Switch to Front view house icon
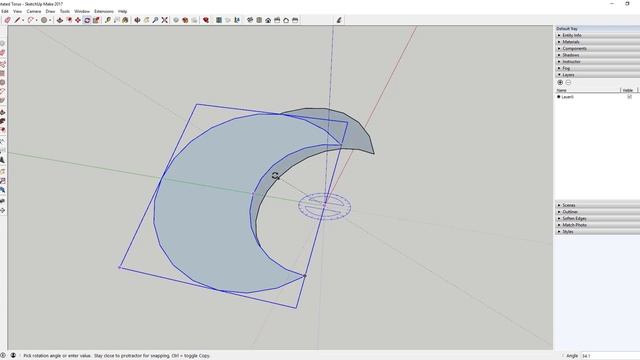This screenshot has height=360, width=640. coord(268,20)
